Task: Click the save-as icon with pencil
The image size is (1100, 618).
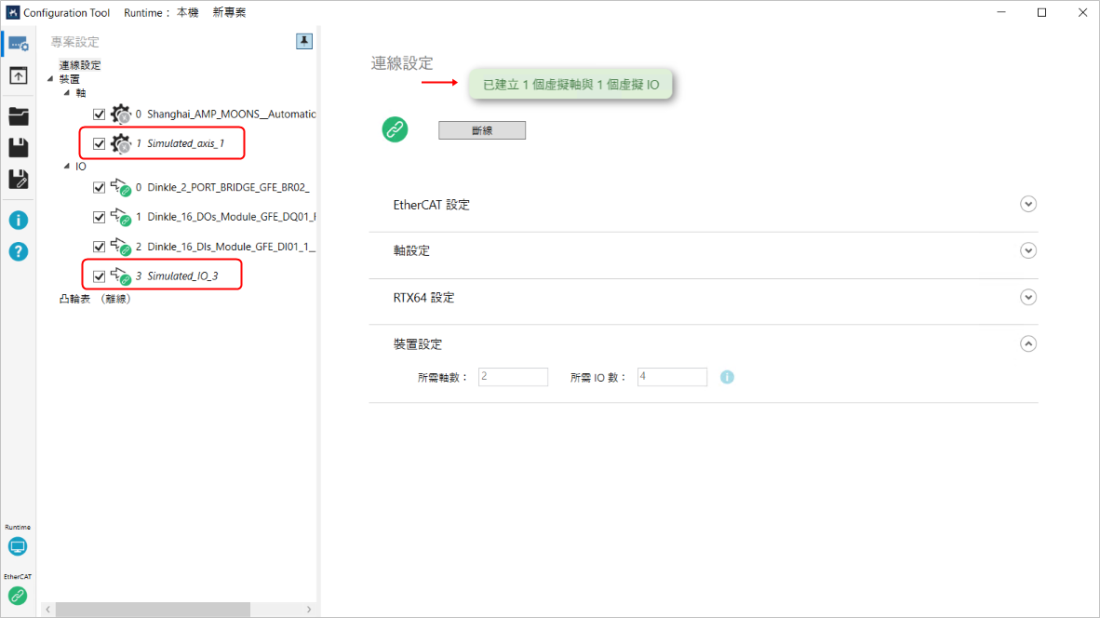Action: 18,180
